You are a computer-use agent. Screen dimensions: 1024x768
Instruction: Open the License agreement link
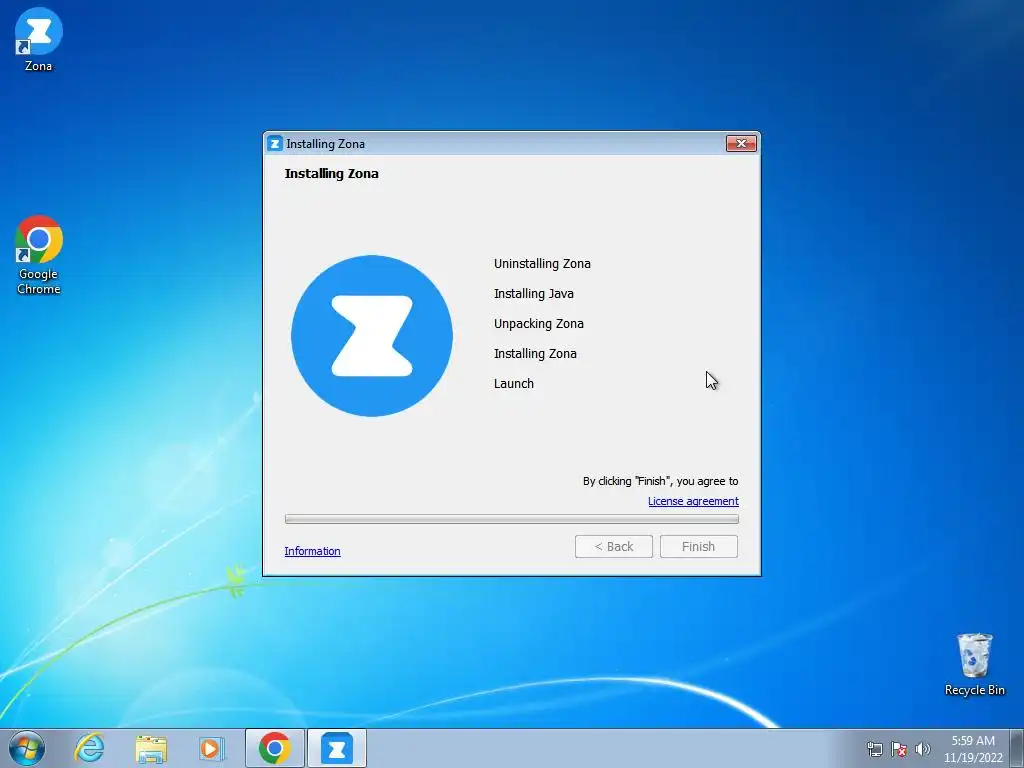[x=693, y=501]
